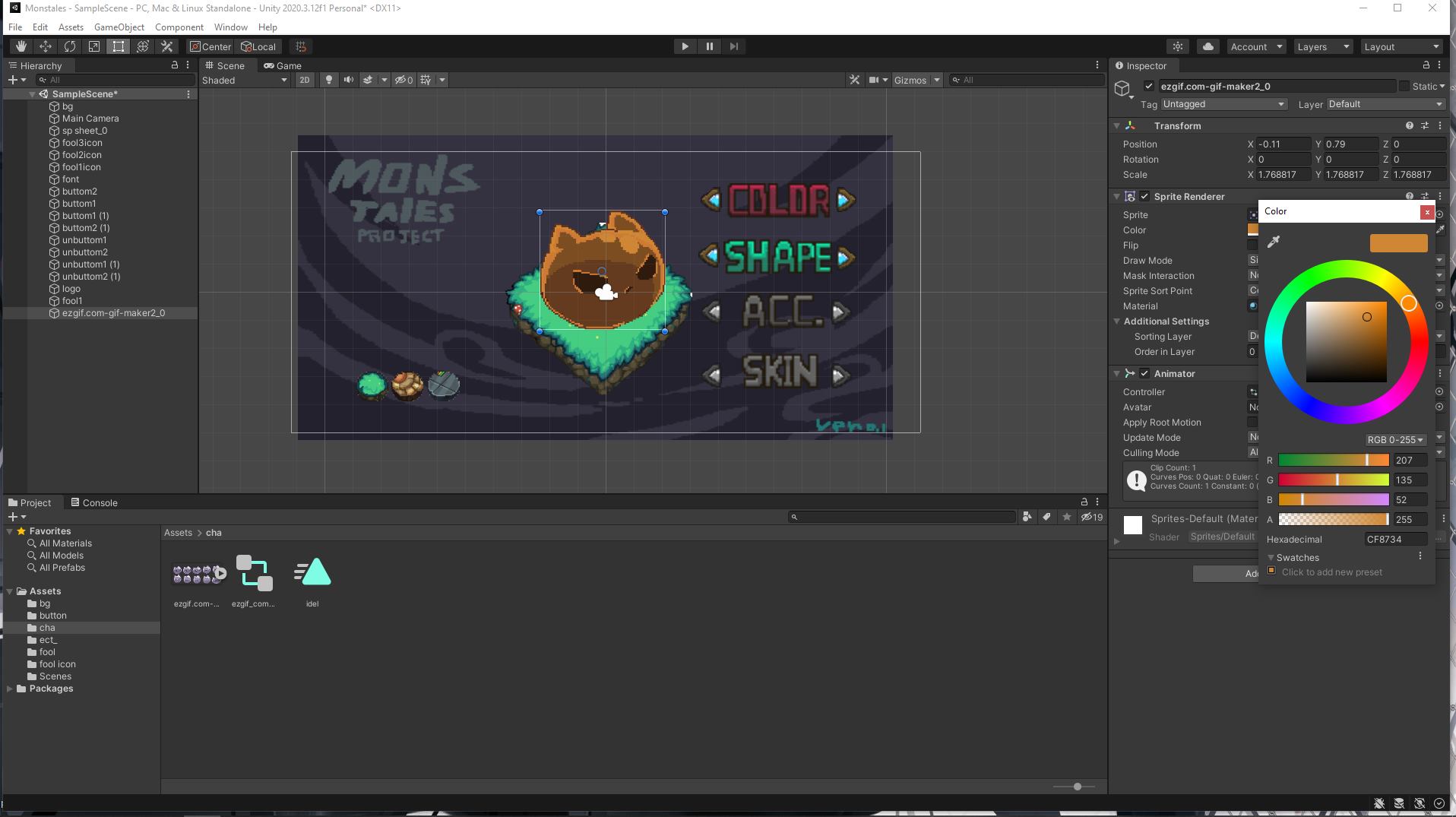Toggle Center pivot mode button
The image size is (1456, 817).
210,46
